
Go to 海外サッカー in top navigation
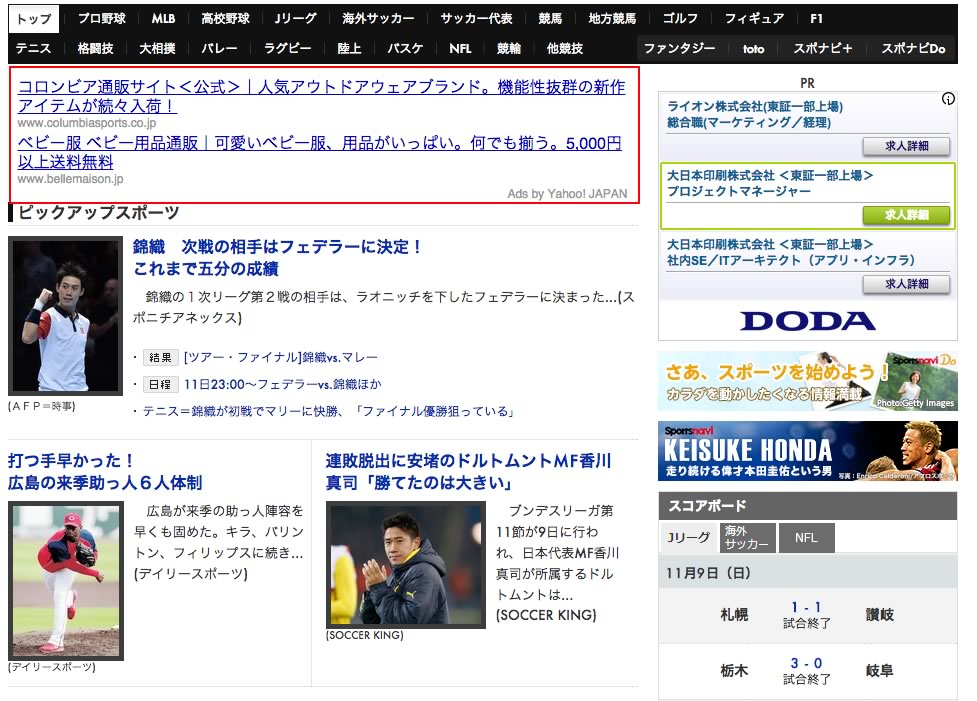(x=378, y=19)
